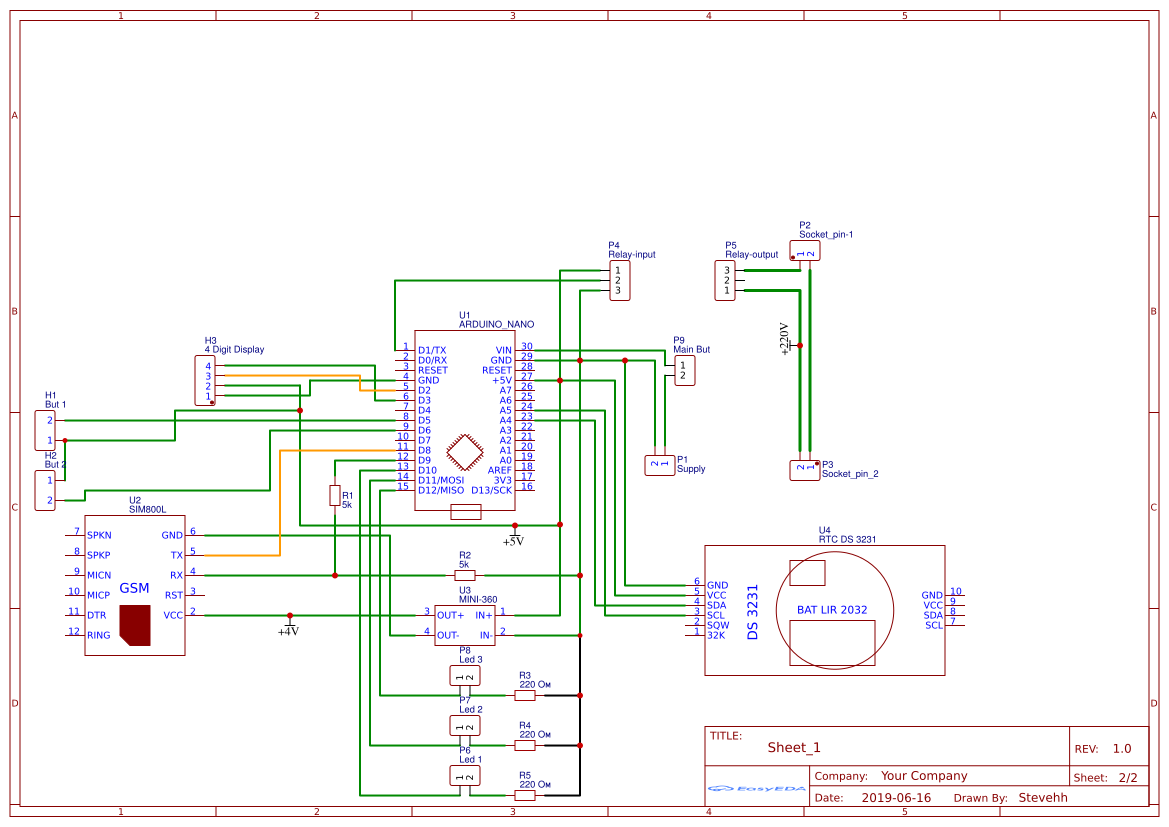Click the SIM card icon inside the GSM module
Image resolution: width=1169 pixels, height=827 pixels.
(x=133, y=625)
